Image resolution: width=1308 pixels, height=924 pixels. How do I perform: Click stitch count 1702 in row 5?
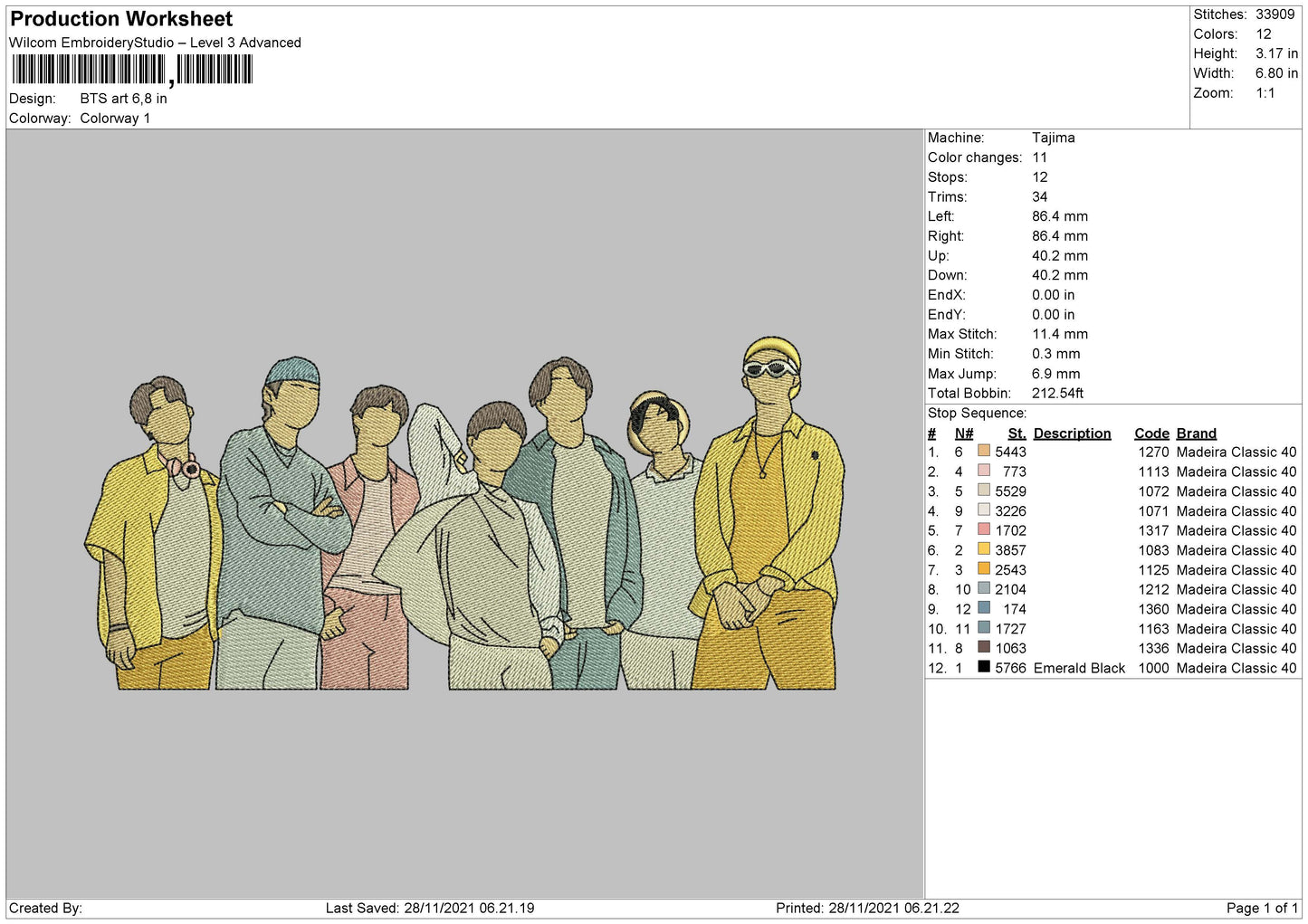1010,530
